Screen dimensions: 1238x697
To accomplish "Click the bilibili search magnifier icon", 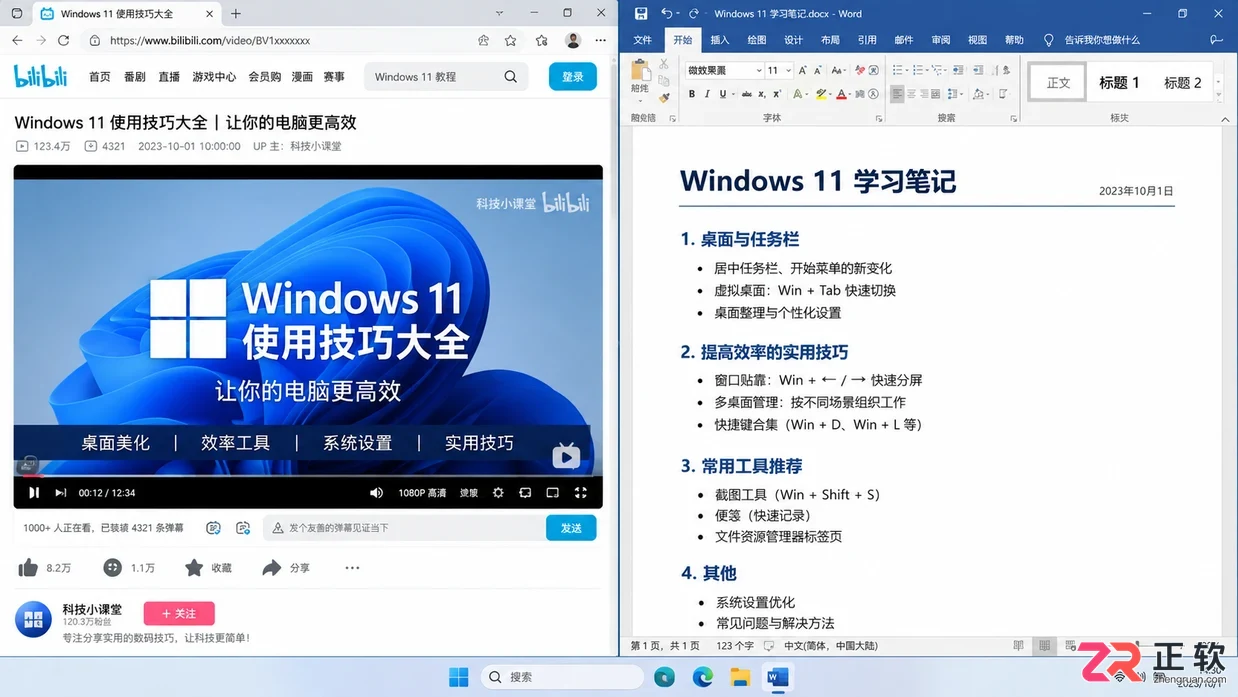I will click(510, 77).
